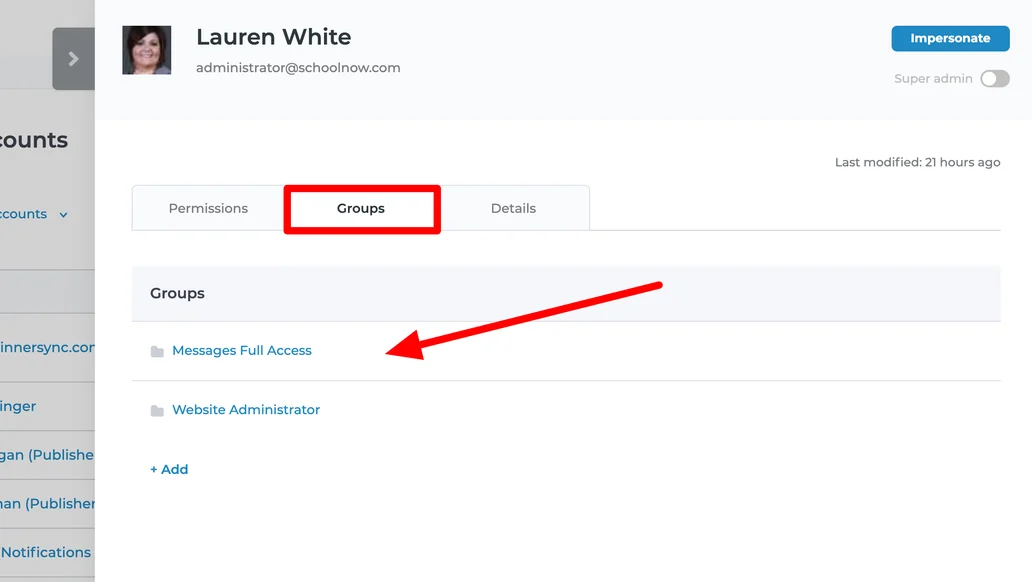1032x582 pixels.
Task: Open the Details tab
Action: (513, 208)
